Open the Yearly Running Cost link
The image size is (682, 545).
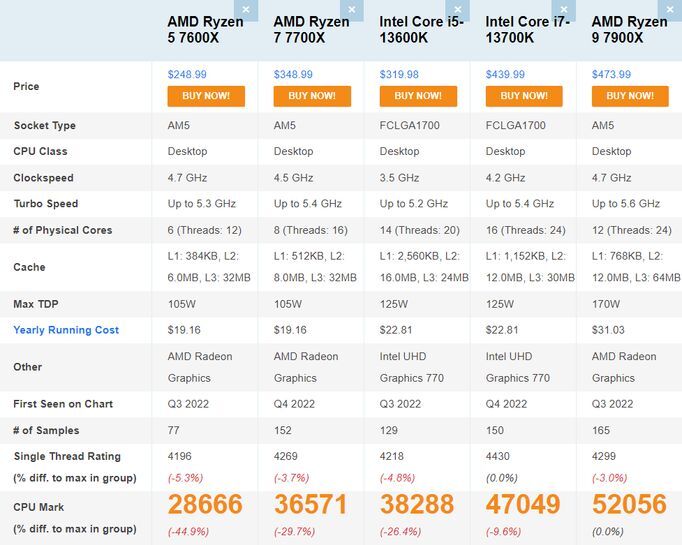point(66,330)
